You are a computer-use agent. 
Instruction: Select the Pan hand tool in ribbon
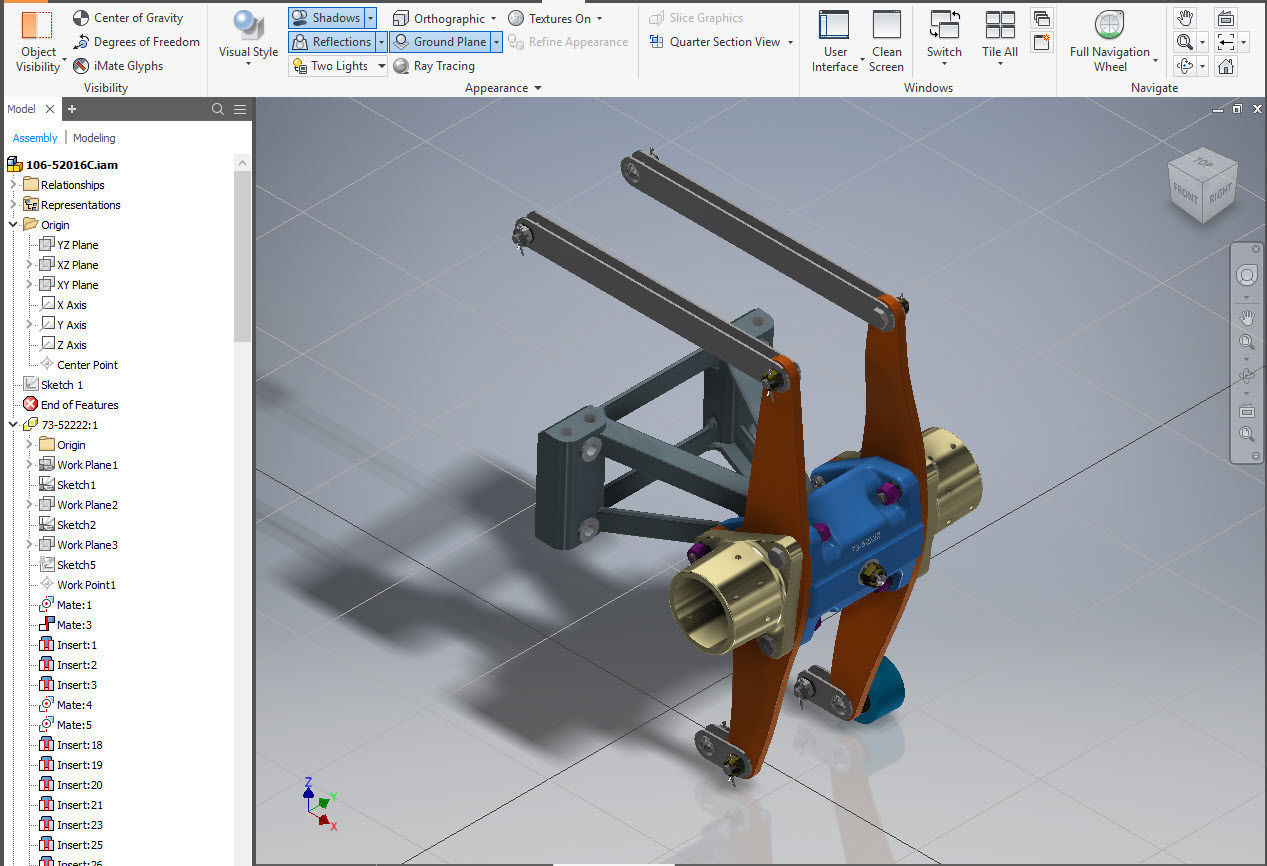click(x=1185, y=18)
